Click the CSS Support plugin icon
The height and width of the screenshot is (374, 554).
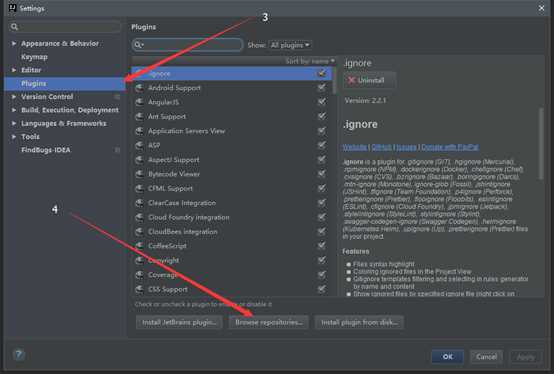pyautogui.click(x=140, y=289)
